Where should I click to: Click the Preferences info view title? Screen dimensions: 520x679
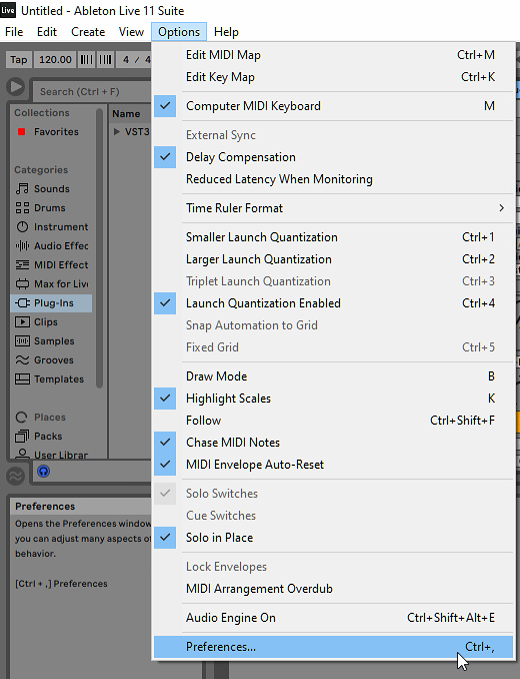point(45,506)
